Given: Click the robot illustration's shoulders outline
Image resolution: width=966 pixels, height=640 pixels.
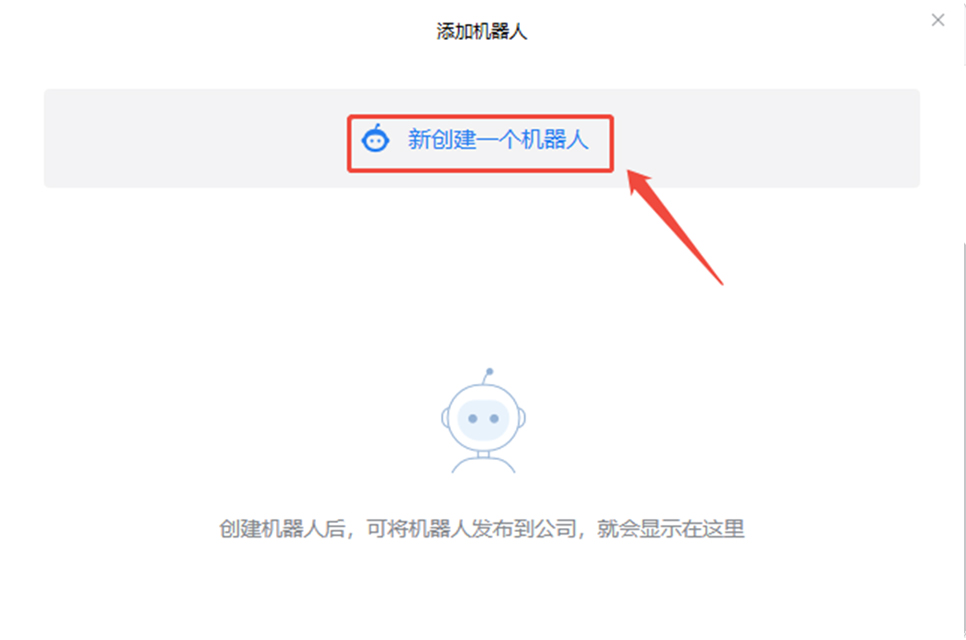Looking at the screenshot, I should click(484, 465).
